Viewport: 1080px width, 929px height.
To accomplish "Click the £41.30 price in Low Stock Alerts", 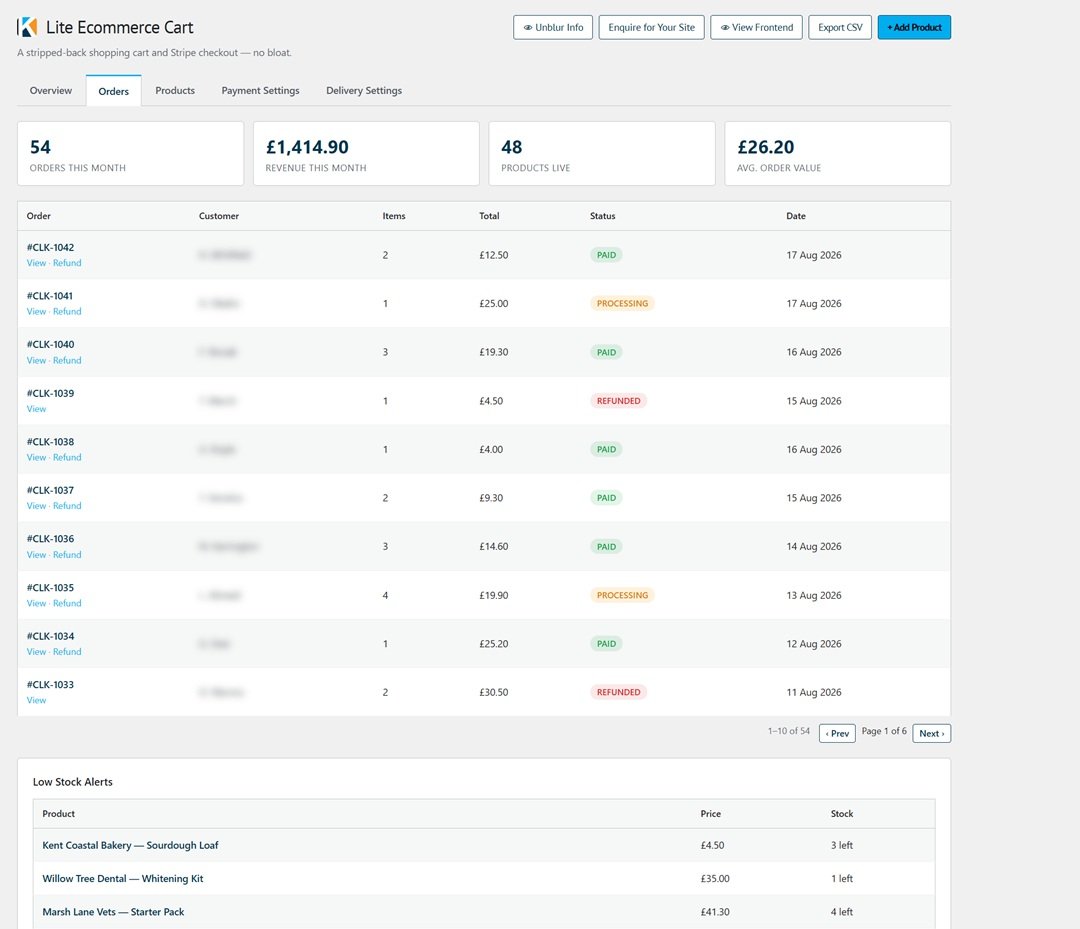I will (715, 911).
